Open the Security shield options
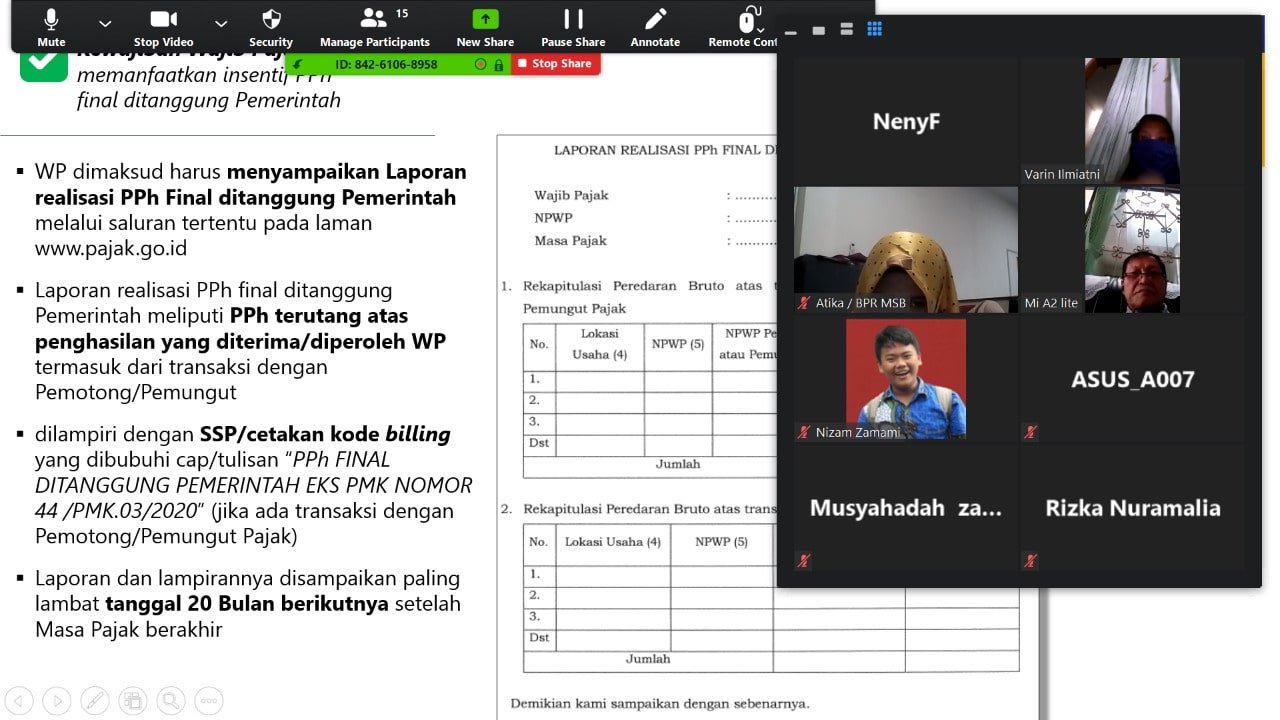 coord(270,27)
